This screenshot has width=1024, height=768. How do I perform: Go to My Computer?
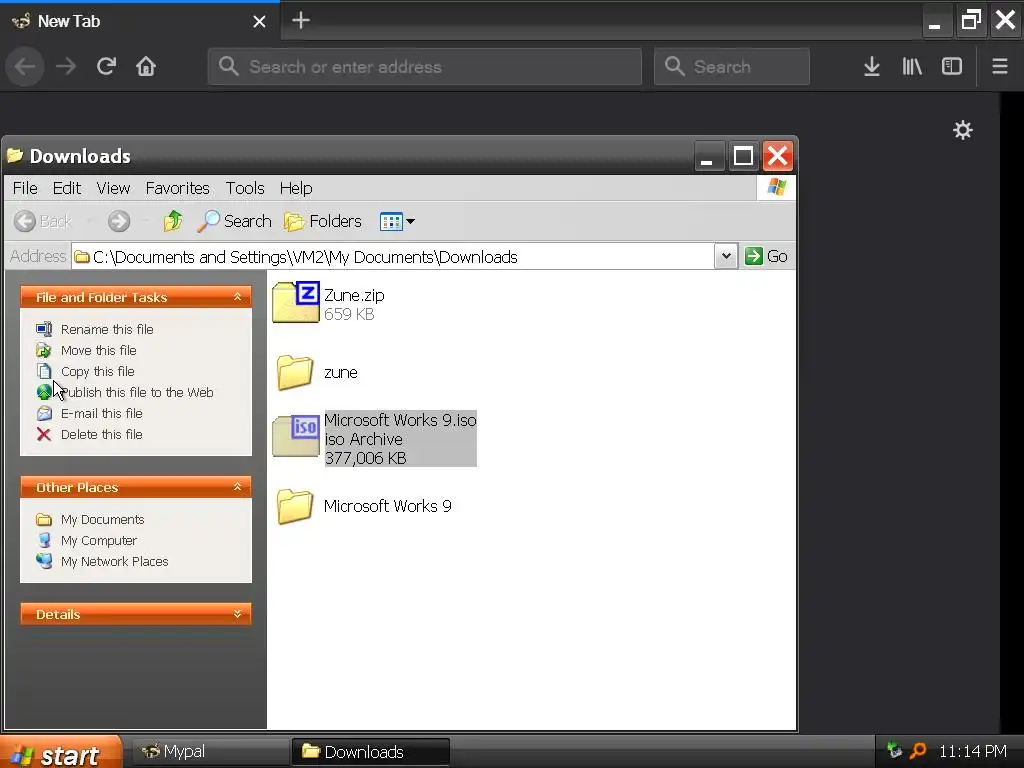point(99,540)
